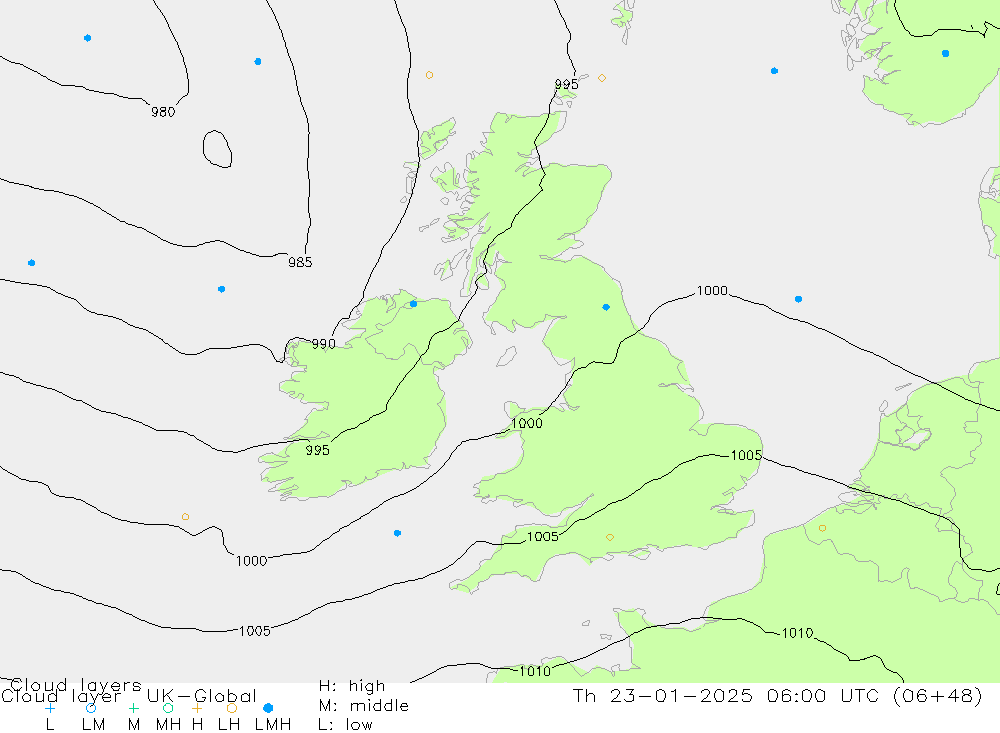Viewport: 1000px width, 733px height.
Task: Select LMH marker above the closed oval isobar
Action: point(258,62)
